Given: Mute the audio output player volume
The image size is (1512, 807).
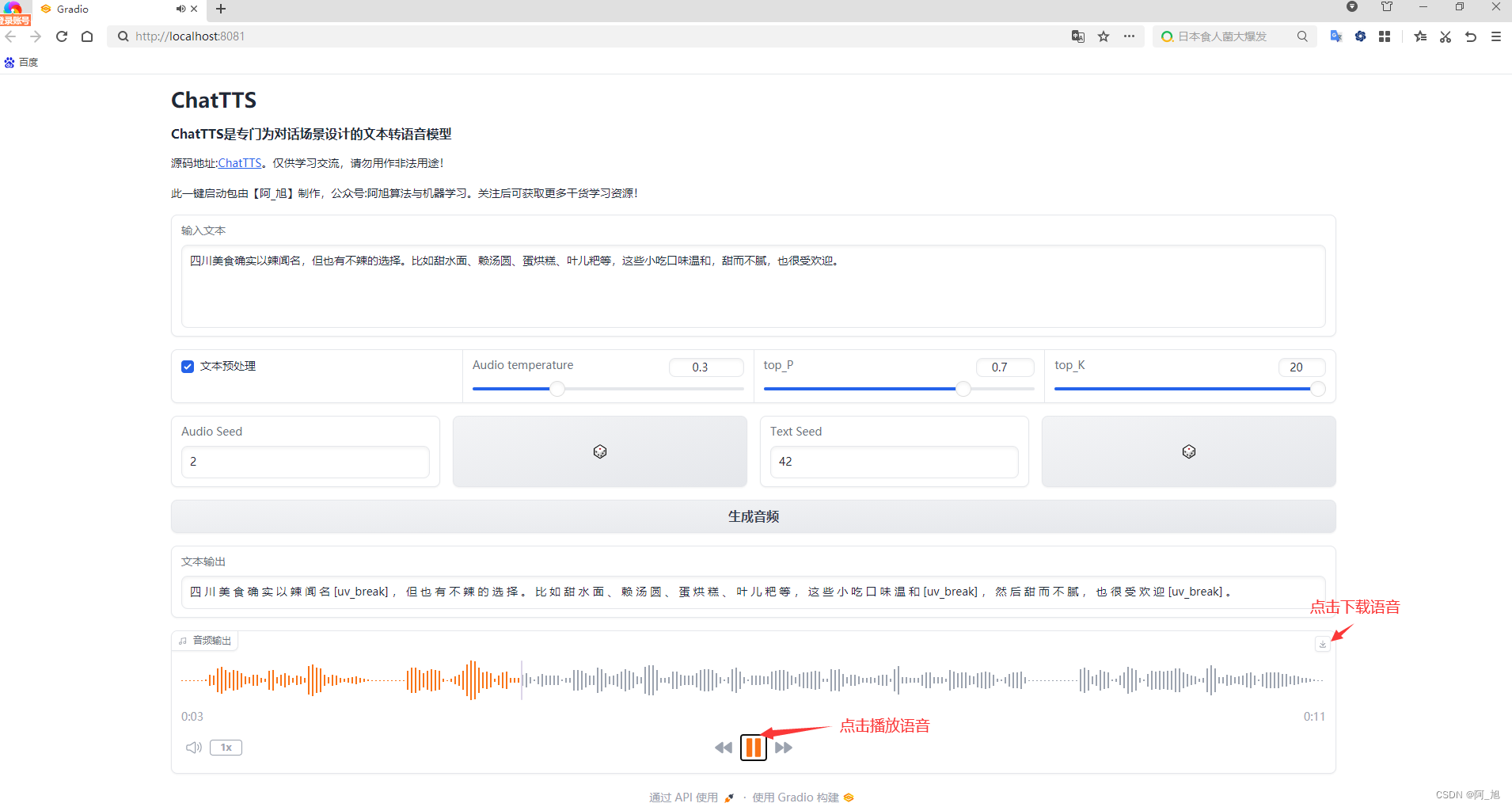Looking at the screenshot, I should [x=192, y=747].
